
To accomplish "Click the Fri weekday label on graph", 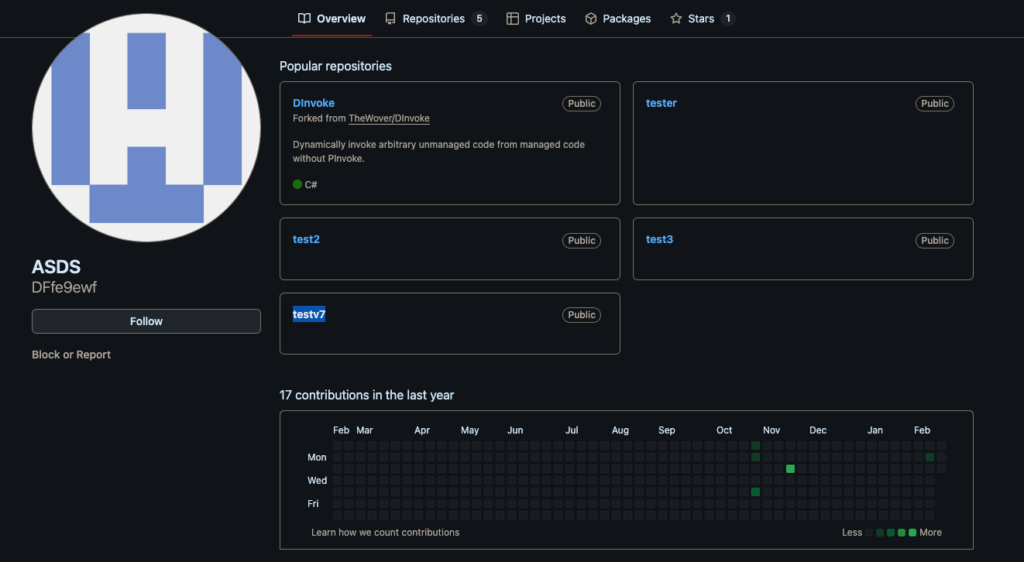I will 313,504.
